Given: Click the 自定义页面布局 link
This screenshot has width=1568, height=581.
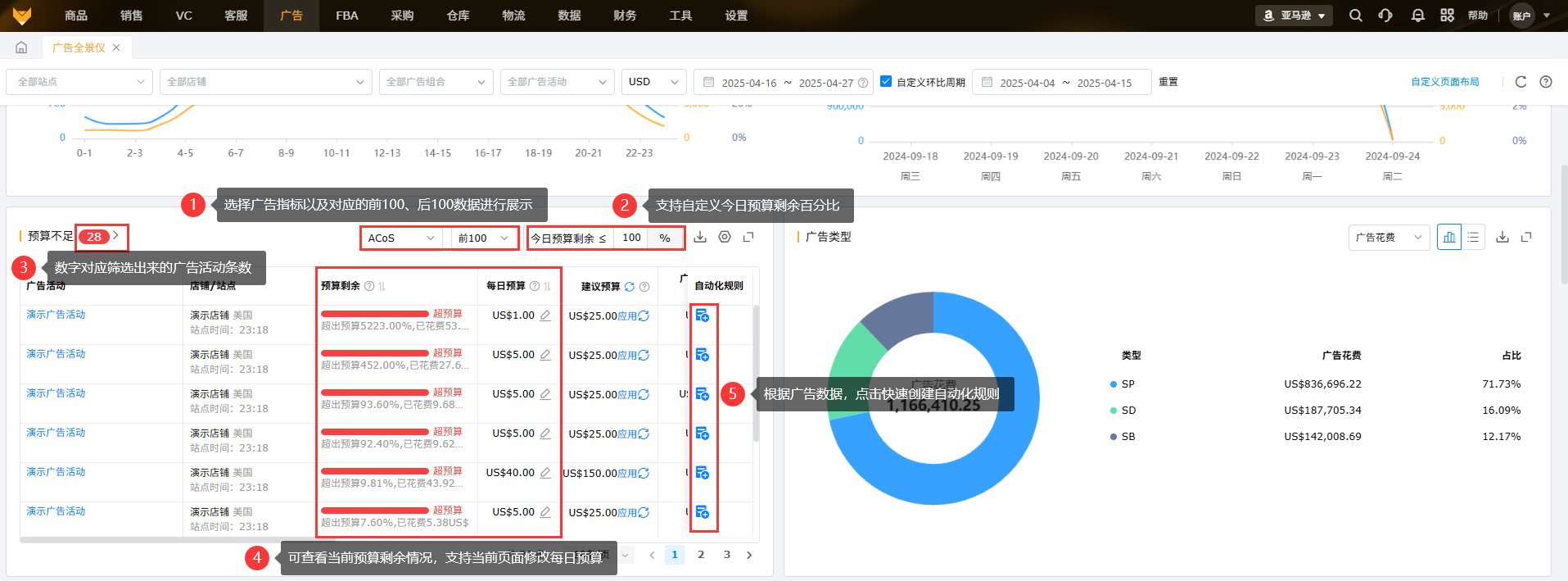Looking at the screenshot, I should tap(1444, 82).
